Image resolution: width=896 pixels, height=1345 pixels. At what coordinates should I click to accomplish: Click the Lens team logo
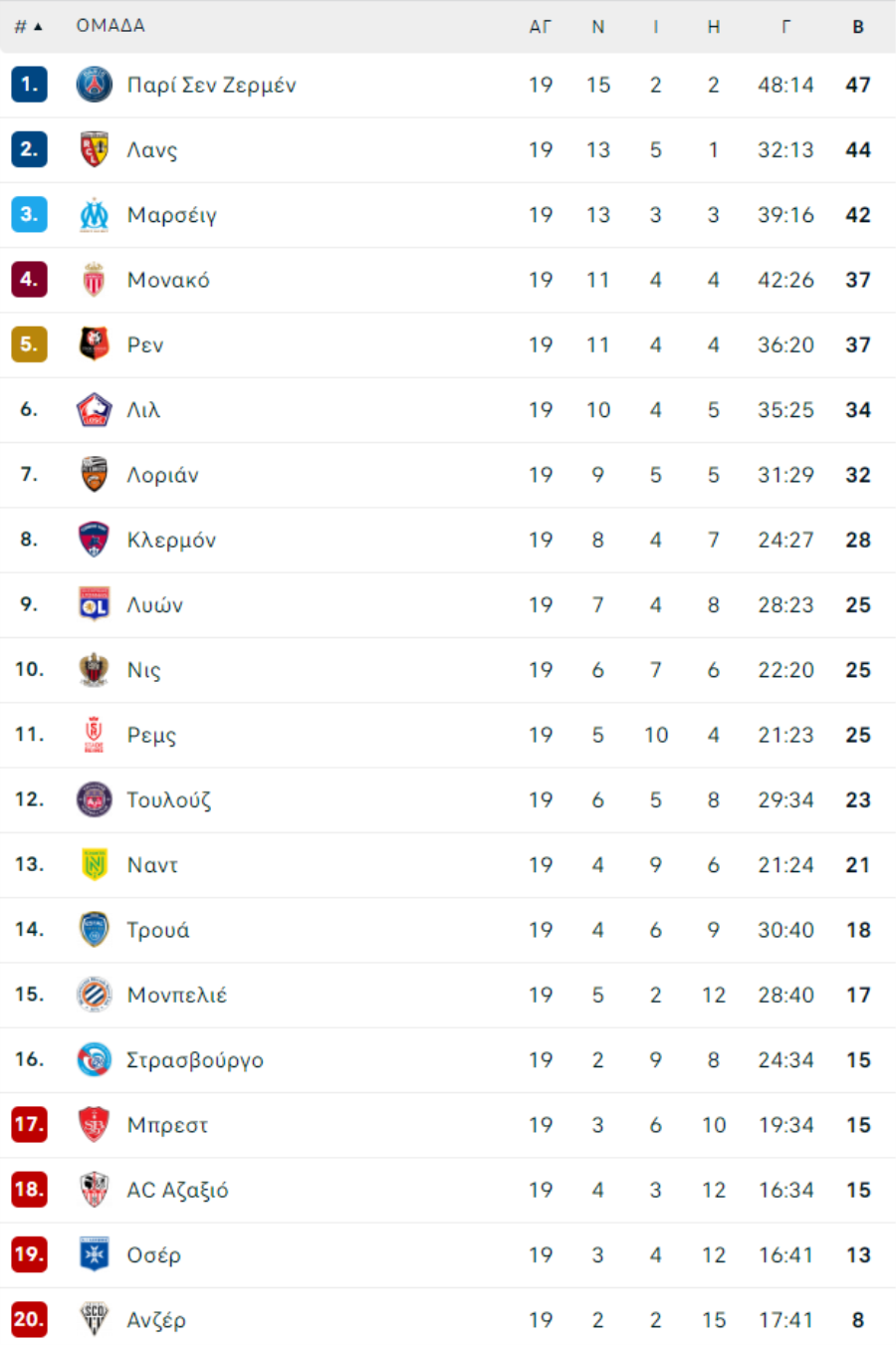pyautogui.click(x=95, y=149)
